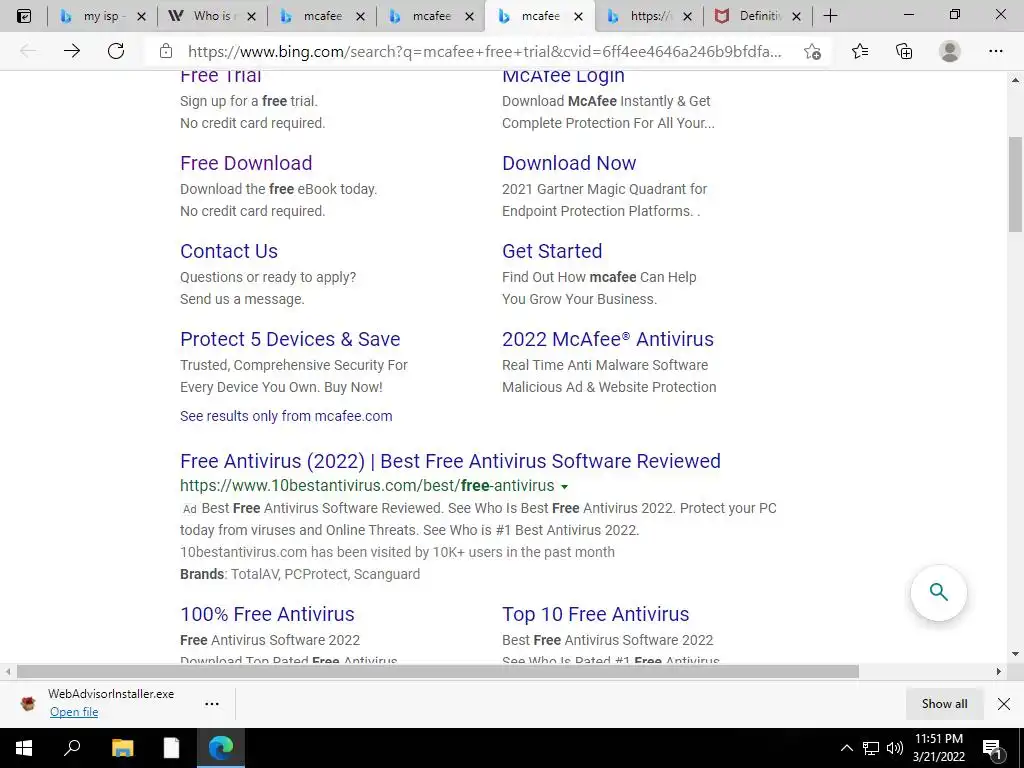Expand dropdown arrow beside 10bestantivirus URL

click(x=565, y=487)
